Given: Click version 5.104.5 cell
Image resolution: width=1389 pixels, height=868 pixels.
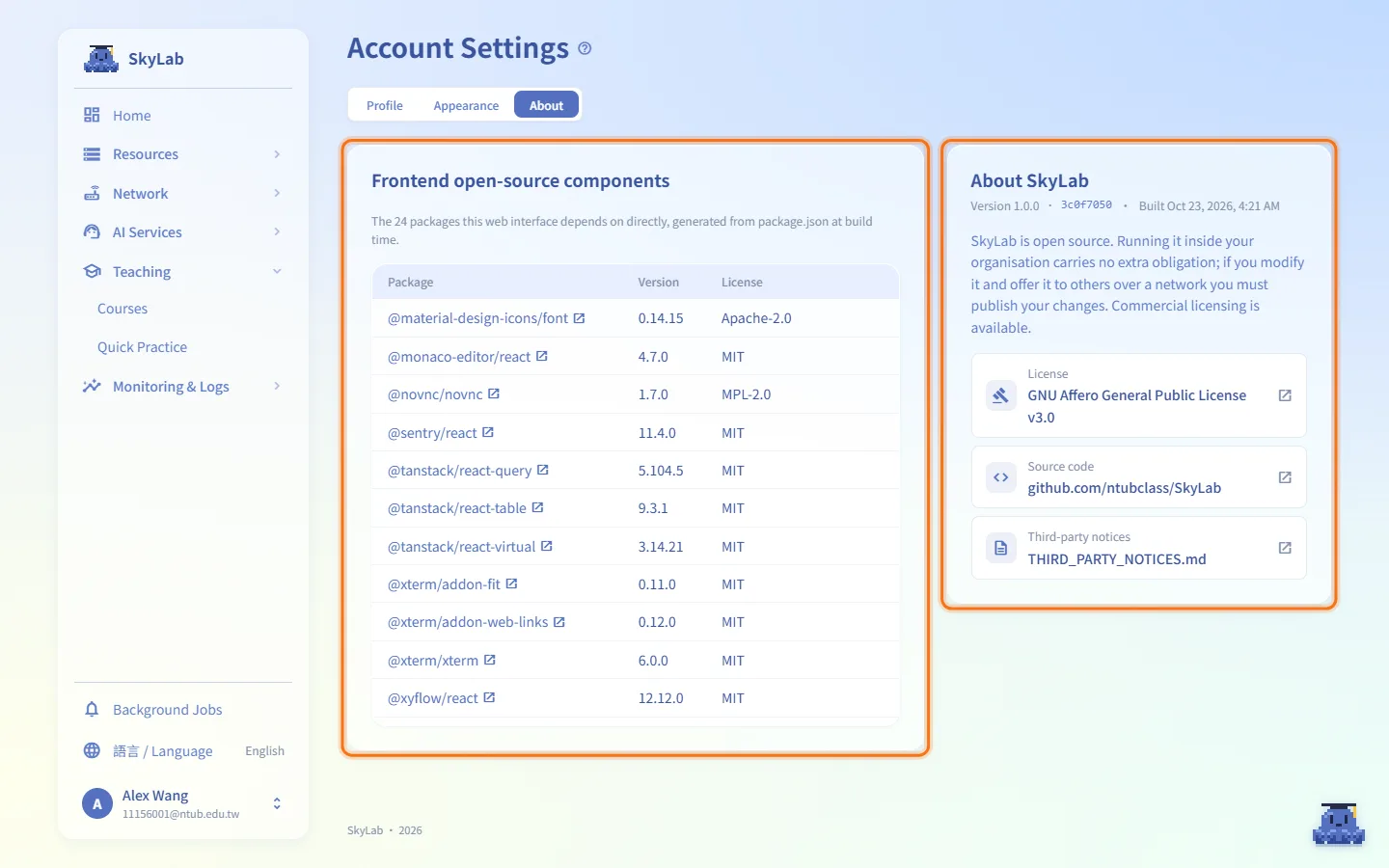Looking at the screenshot, I should (x=661, y=471).
